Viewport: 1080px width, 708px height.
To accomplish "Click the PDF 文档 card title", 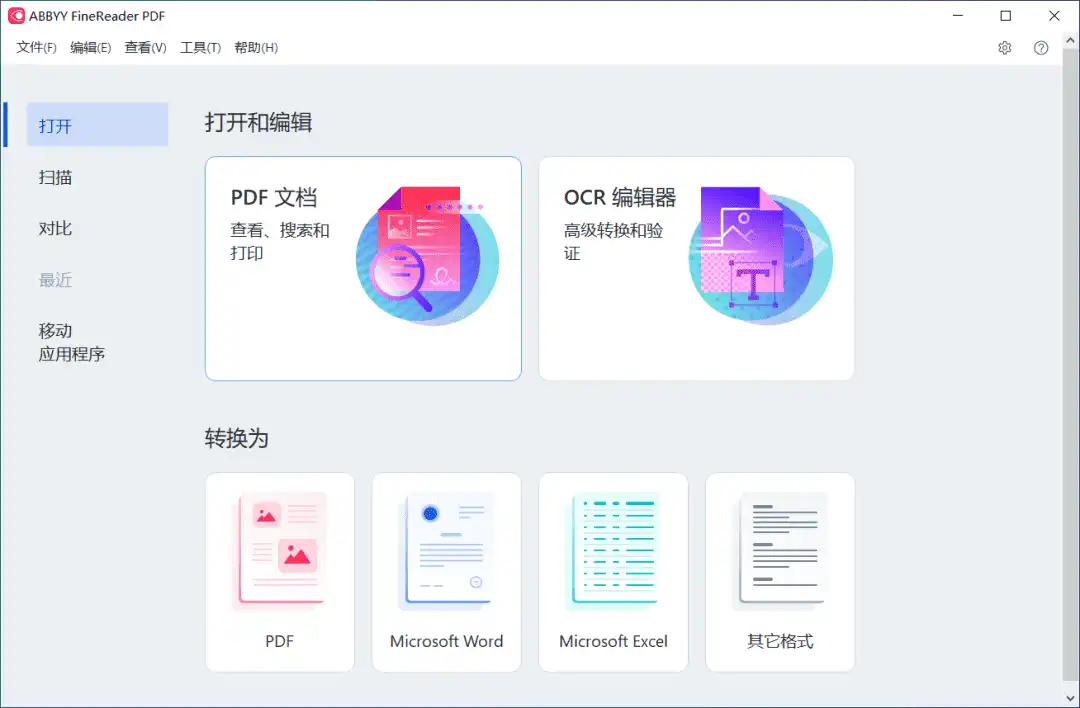I will tap(274, 198).
